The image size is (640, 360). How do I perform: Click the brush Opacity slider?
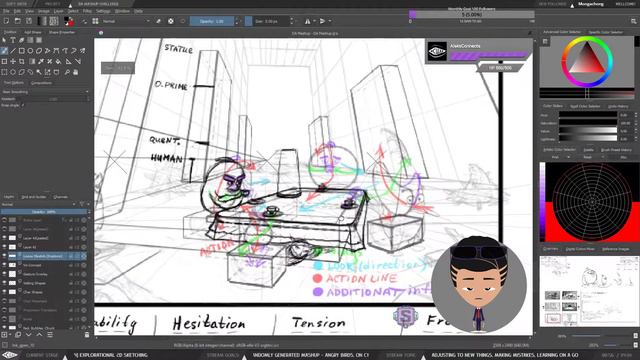click(212, 21)
